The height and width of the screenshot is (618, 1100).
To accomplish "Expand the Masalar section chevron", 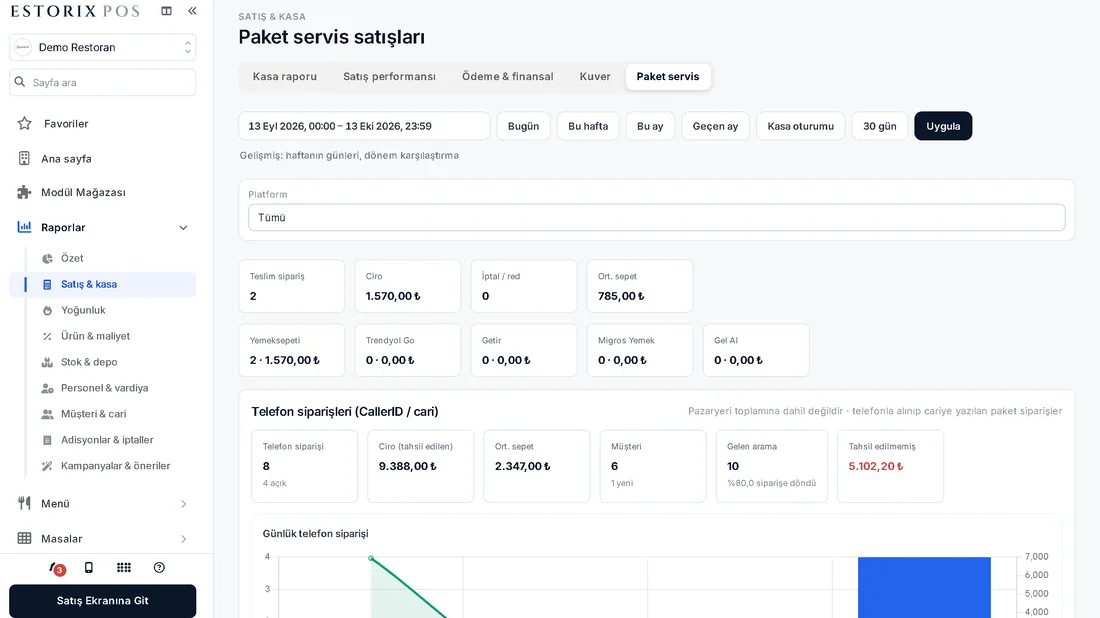I will 183,539.
